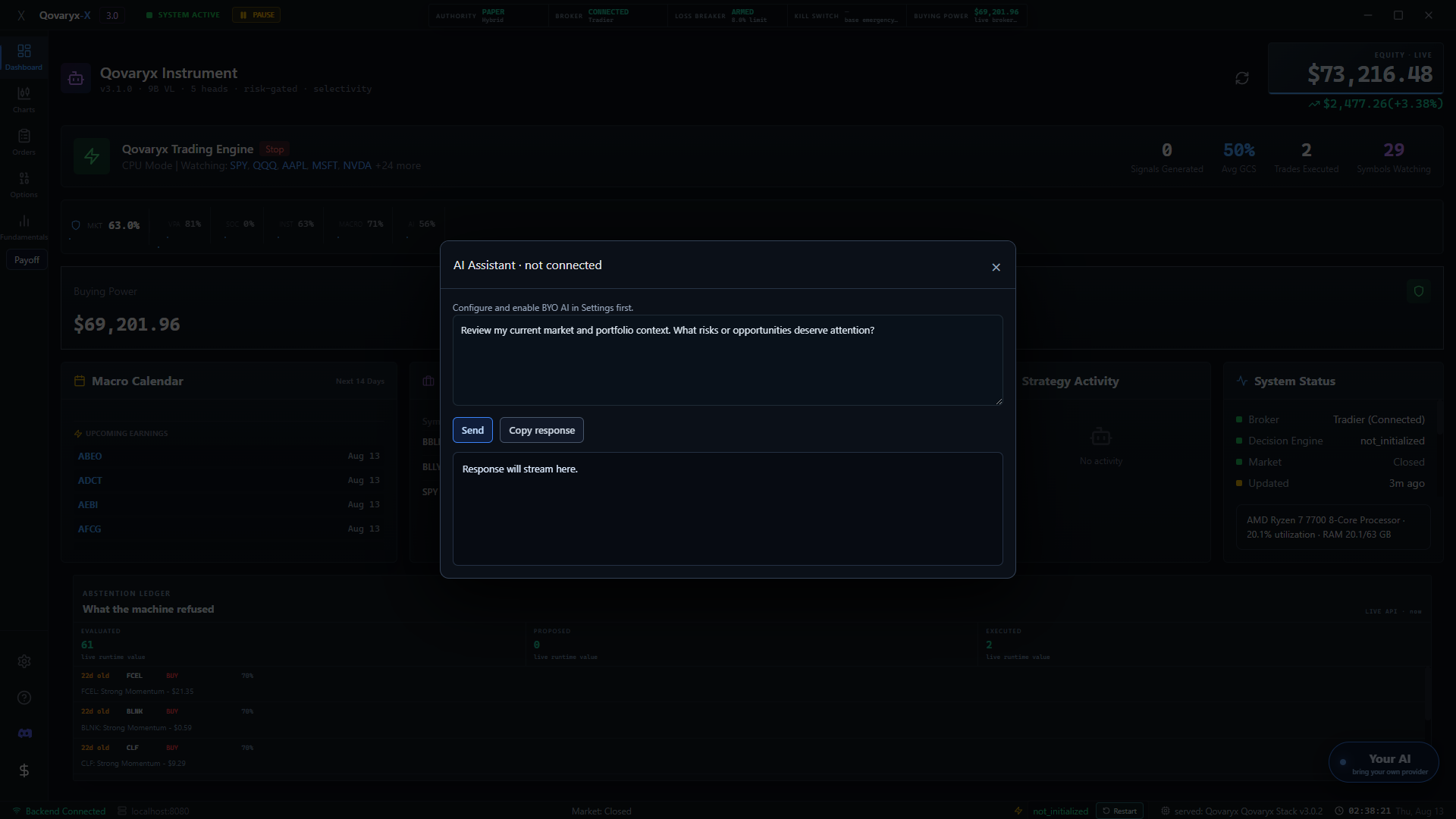1456x819 pixels.
Task: Select AEBI earnings row
Action: [x=229, y=504]
